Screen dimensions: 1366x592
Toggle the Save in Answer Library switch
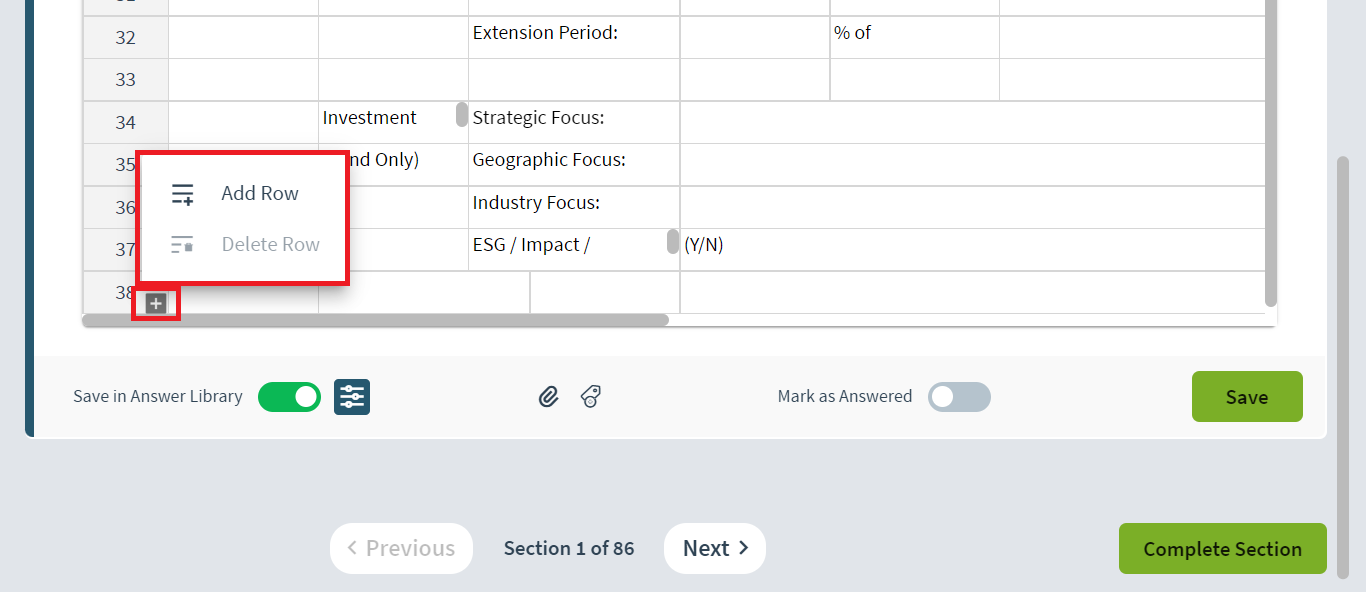289,397
